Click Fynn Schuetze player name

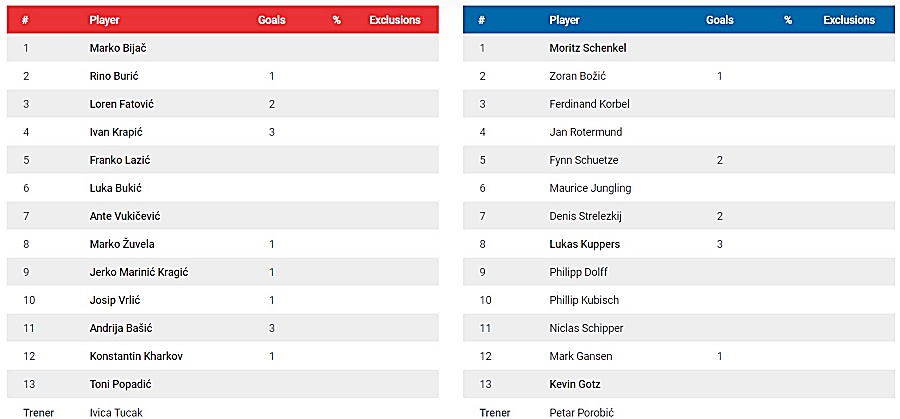tap(584, 160)
